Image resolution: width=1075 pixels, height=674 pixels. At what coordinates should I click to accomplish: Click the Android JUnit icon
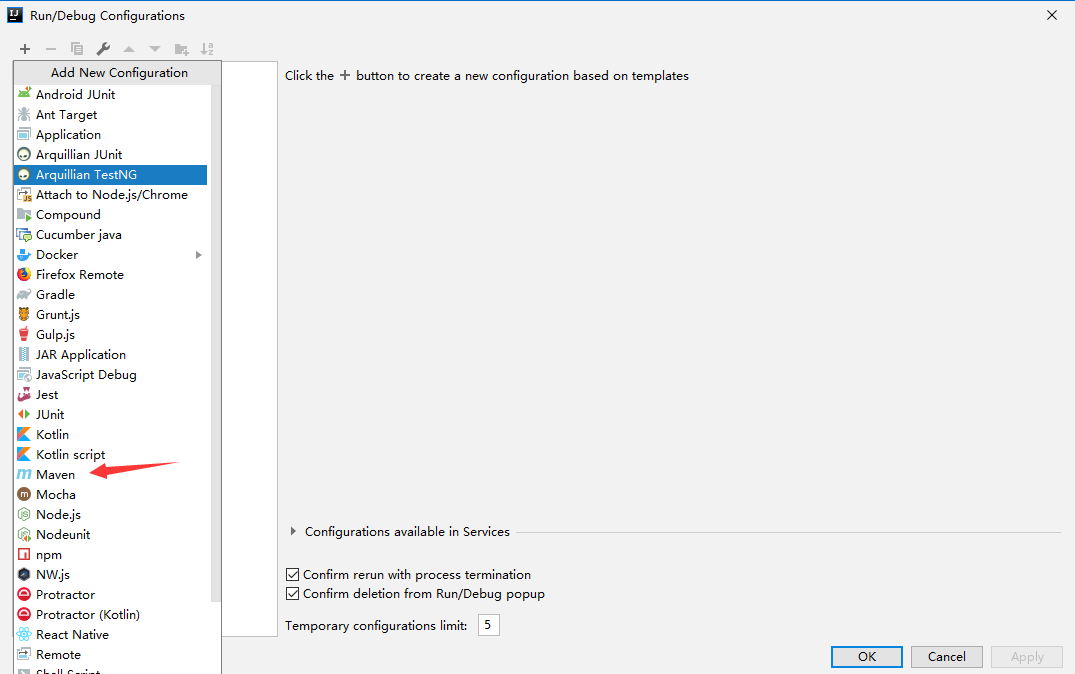tap(24, 94)
